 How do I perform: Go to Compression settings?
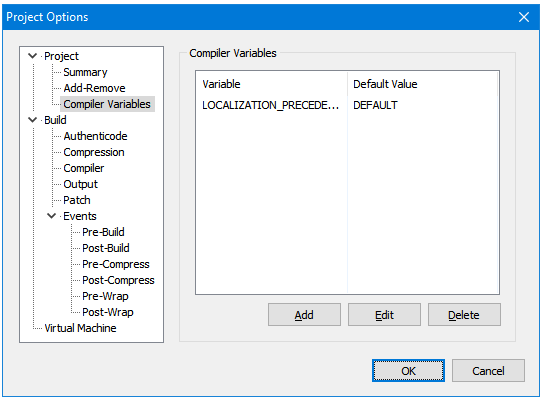94,152
